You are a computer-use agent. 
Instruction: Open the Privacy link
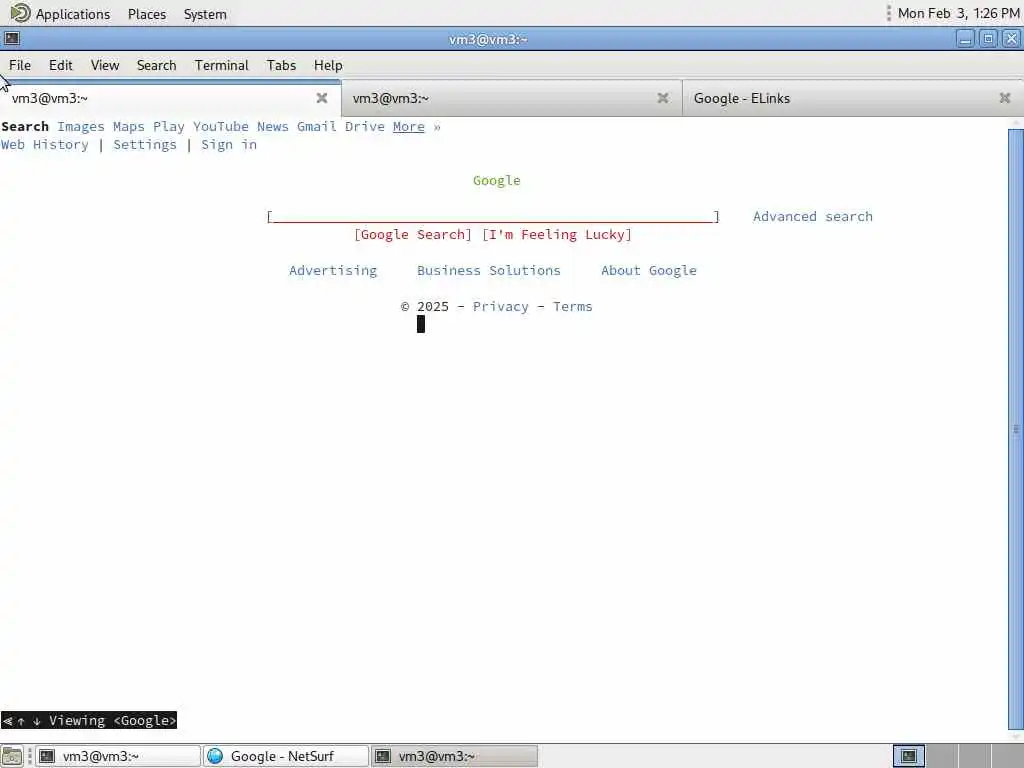pos(500,307)
